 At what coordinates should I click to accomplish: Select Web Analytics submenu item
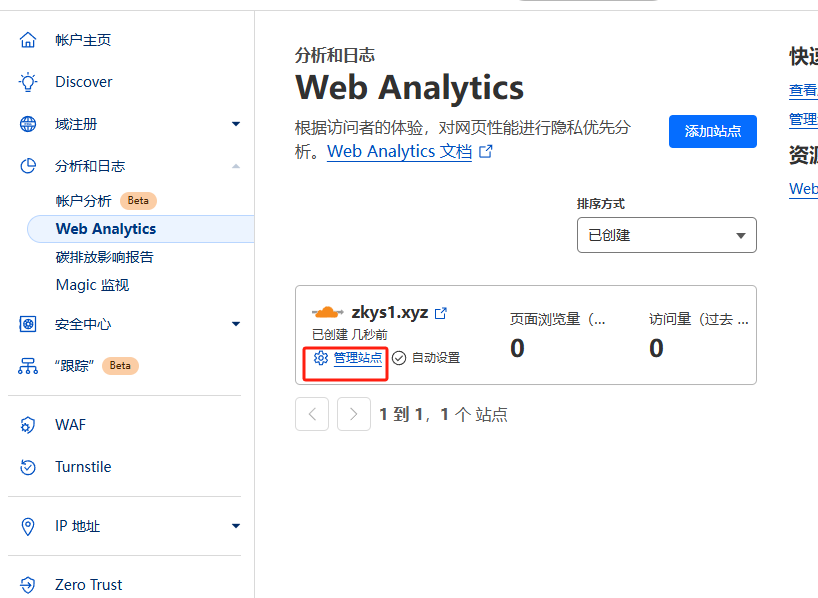tap(141, 229)
